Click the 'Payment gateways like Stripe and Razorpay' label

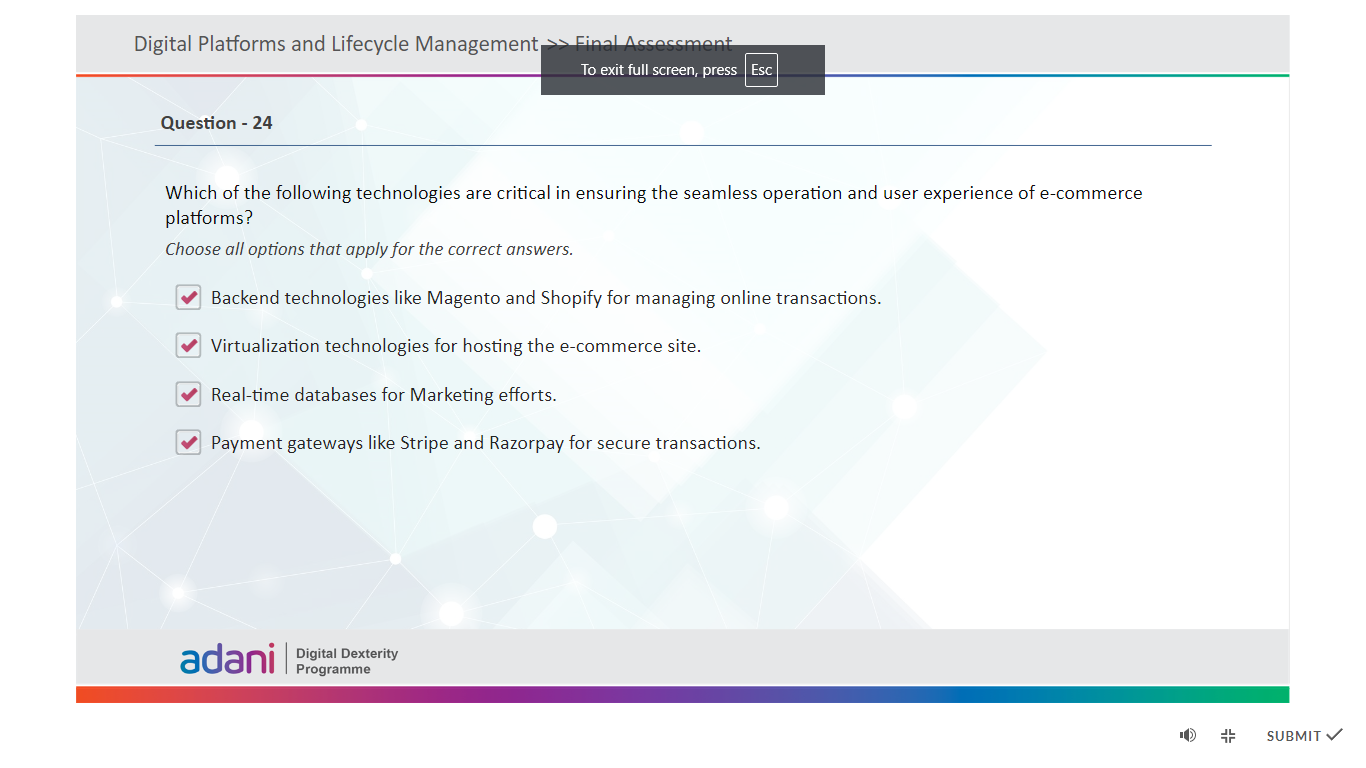[486, 443]
